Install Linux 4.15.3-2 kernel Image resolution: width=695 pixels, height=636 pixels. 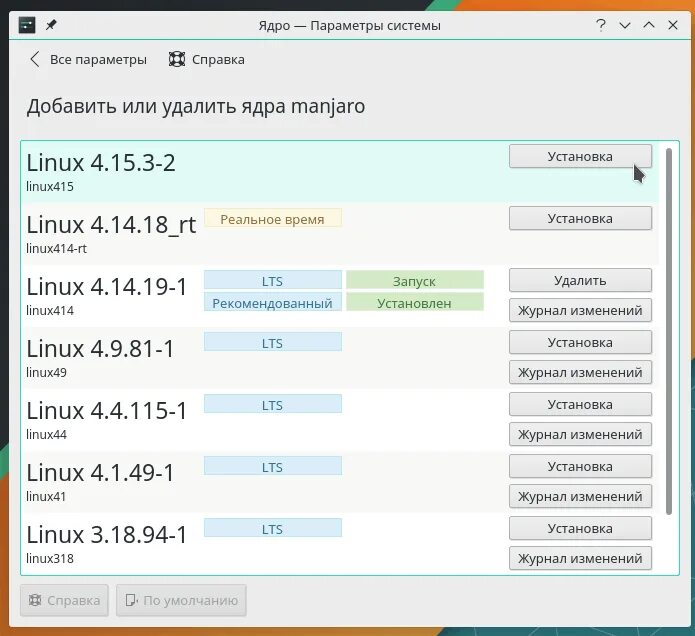click(x=580, y=156)
